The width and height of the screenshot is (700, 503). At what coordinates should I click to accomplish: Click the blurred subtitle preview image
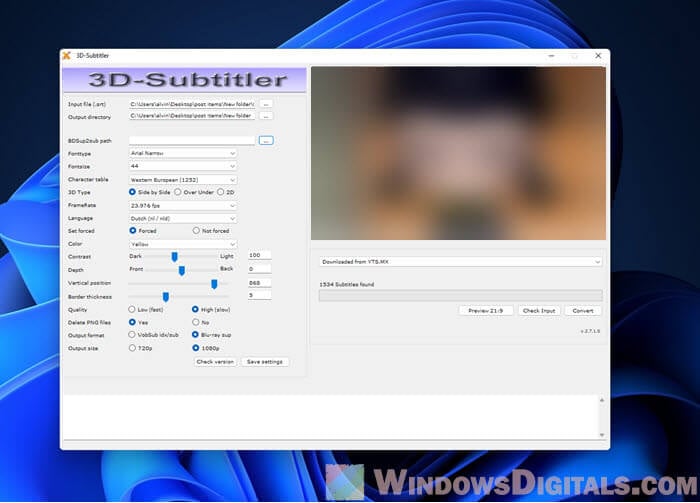pyautogui.click(x=458, y=153)
